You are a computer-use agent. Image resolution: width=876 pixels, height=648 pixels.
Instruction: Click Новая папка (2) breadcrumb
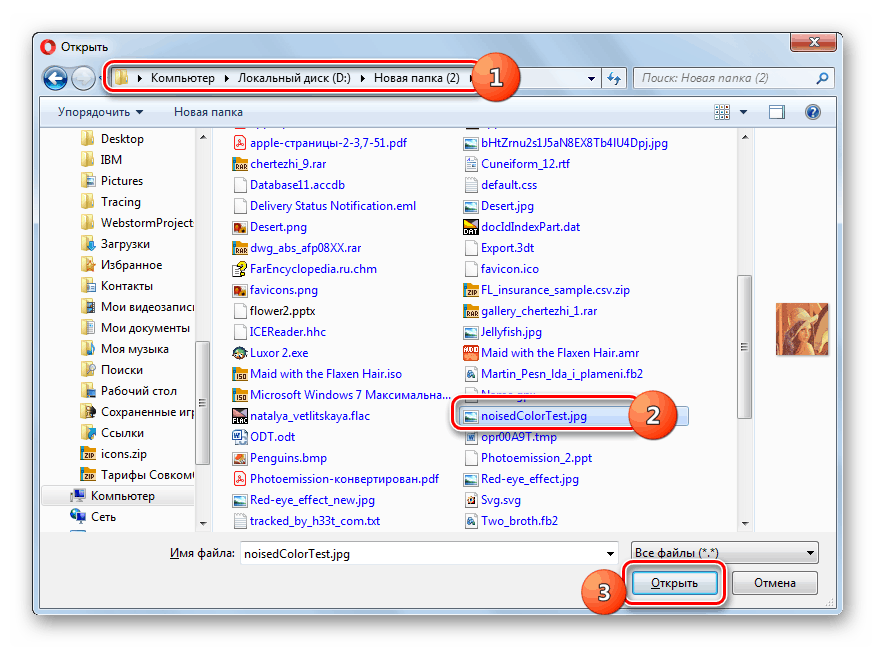[417, 78]
